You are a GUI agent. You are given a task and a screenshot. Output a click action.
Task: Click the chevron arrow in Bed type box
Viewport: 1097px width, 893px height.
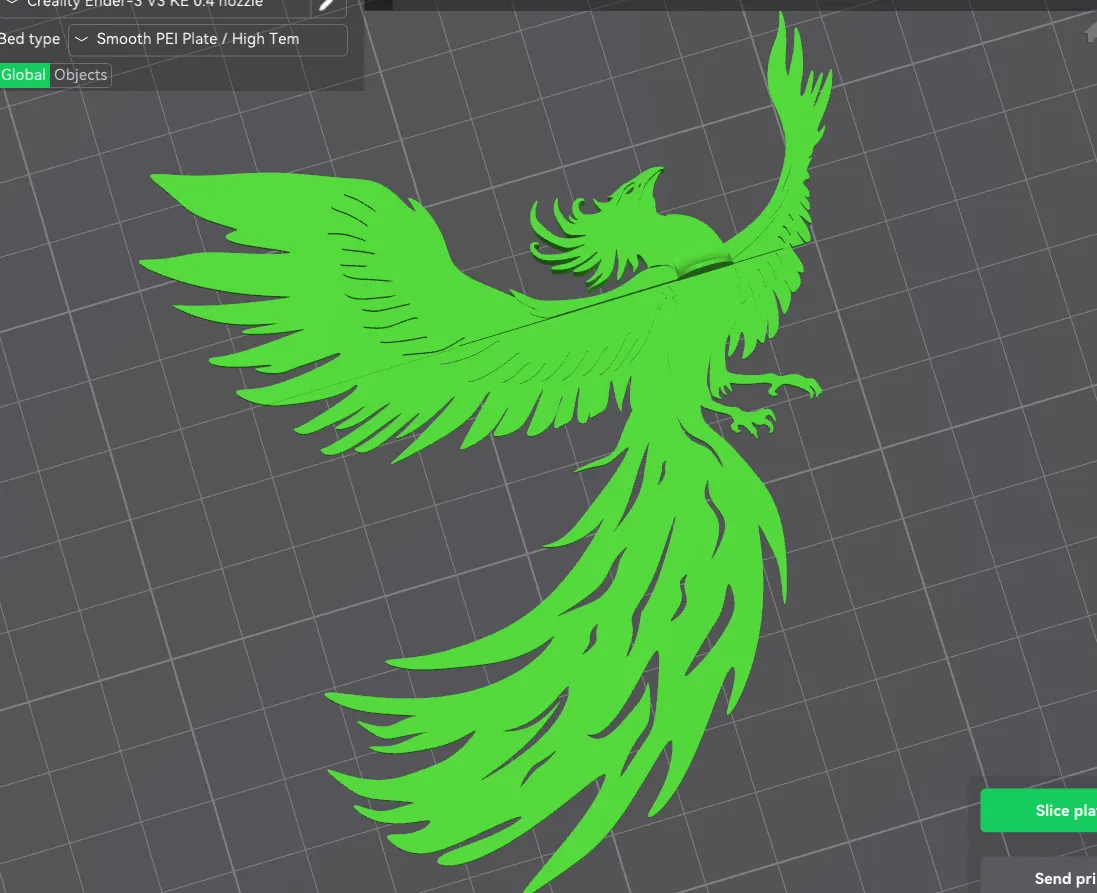point(81,40)
